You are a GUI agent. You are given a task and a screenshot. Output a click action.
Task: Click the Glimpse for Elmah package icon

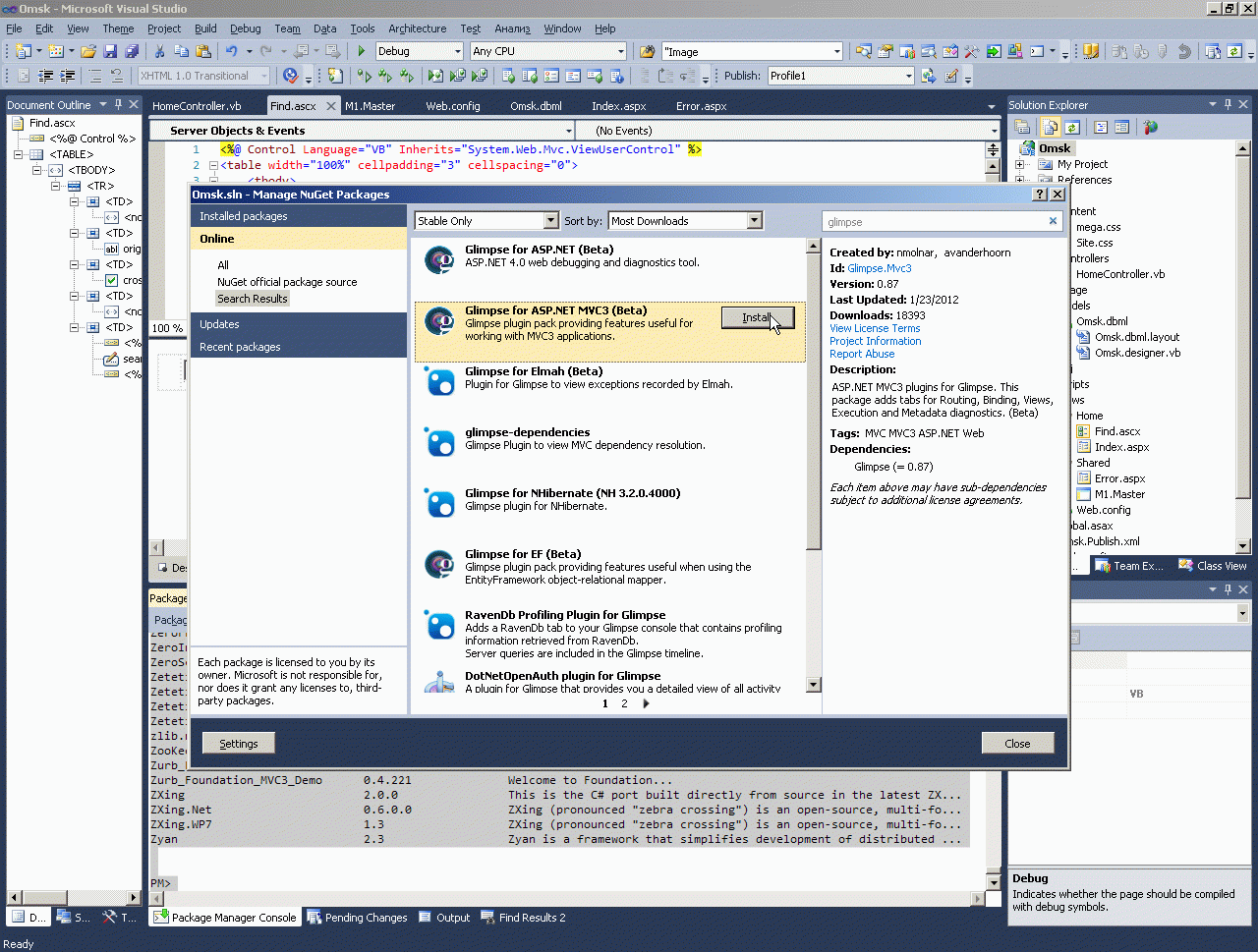pyautogui.click(x=439, y=381)
